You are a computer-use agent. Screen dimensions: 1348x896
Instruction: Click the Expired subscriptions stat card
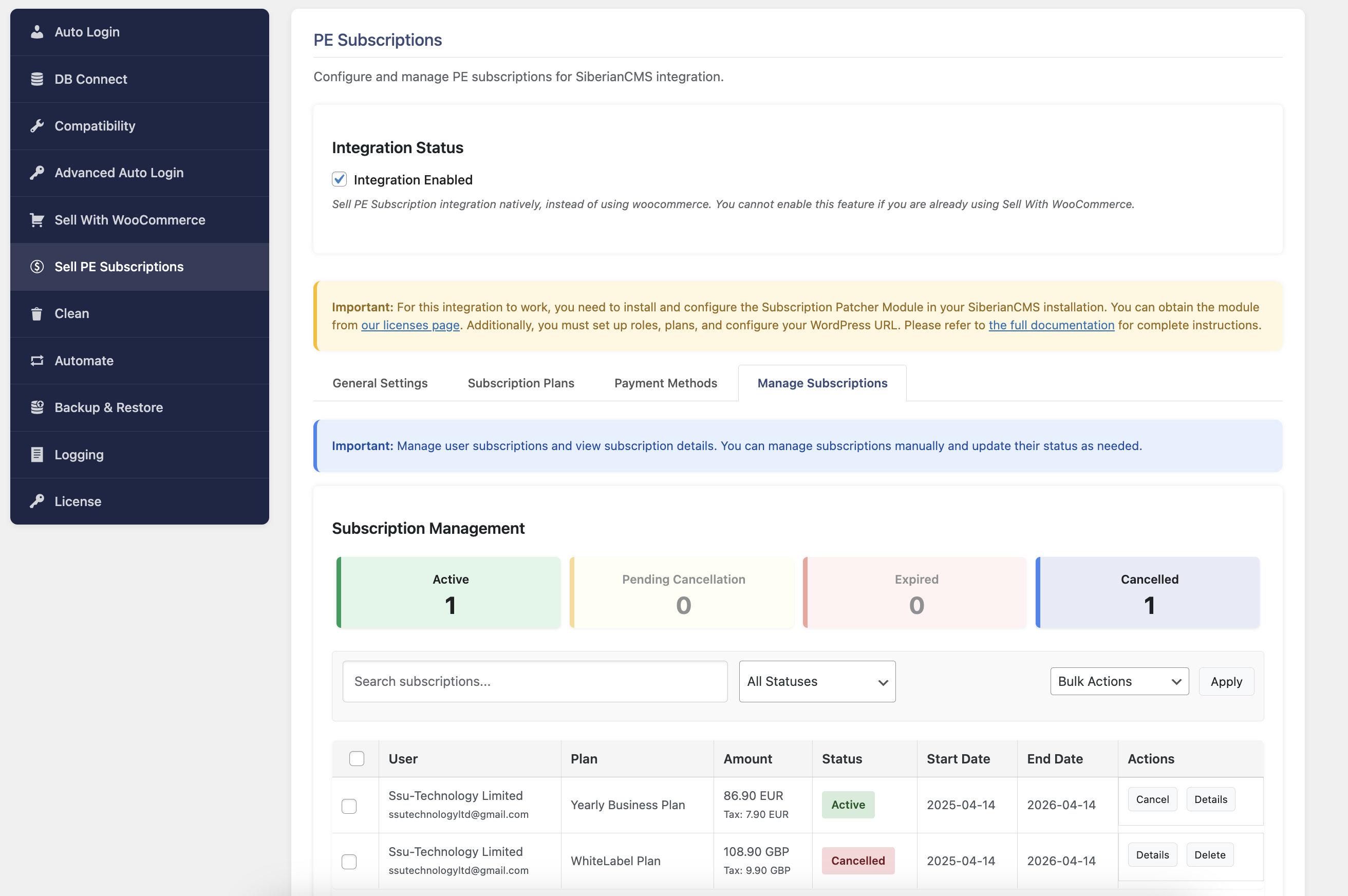(x=914, y=592)
